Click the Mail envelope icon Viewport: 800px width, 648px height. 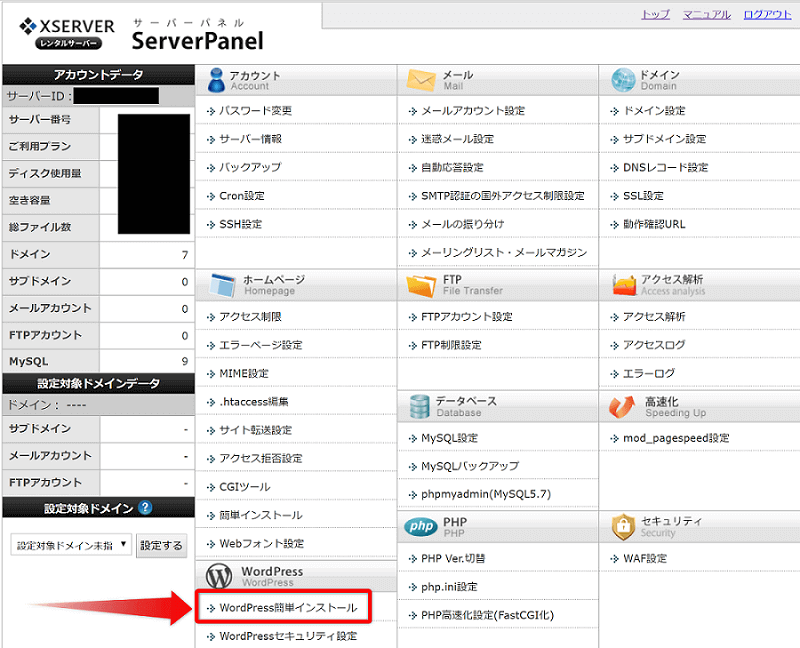click(x=421, y=80)
